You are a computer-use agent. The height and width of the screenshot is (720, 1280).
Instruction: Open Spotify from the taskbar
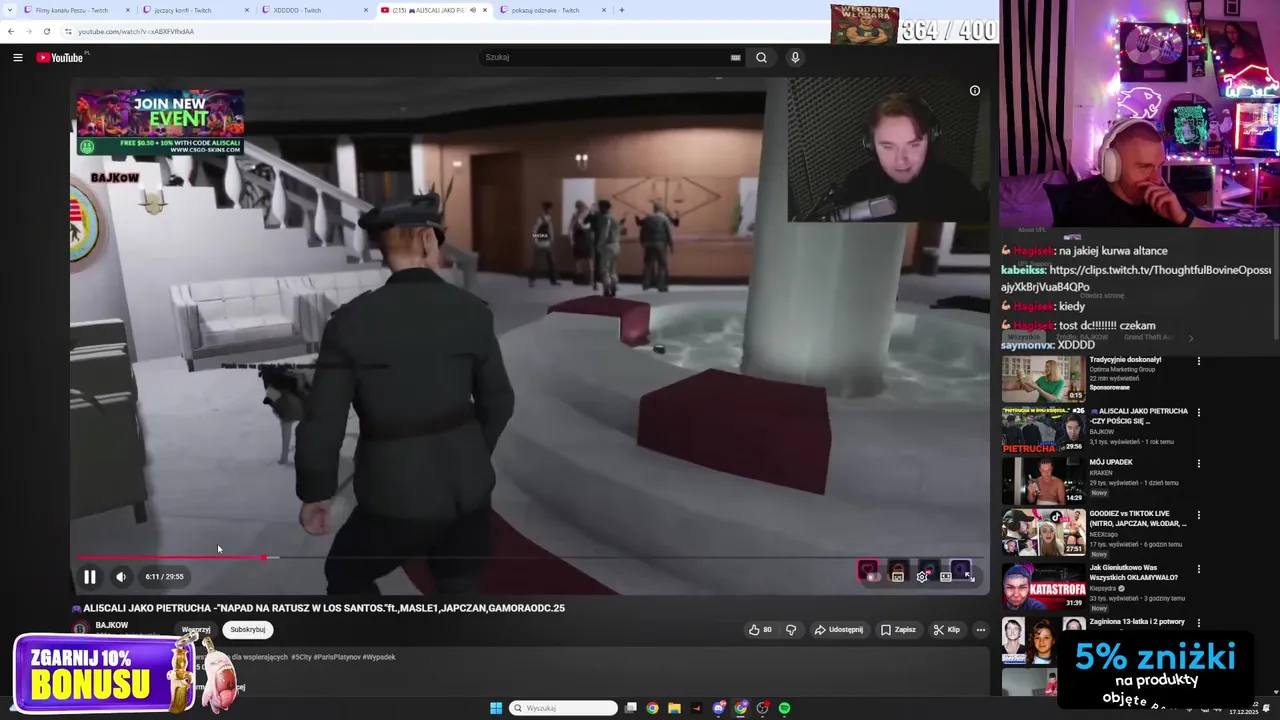pyautogui.click(x=784, y=708)
